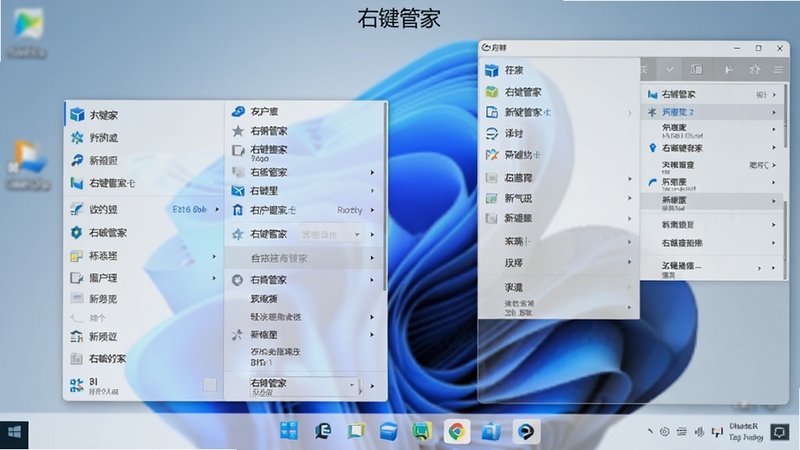
Task: Open the 右键管家 combo box at submenu bottom
Action: [305, 387]
